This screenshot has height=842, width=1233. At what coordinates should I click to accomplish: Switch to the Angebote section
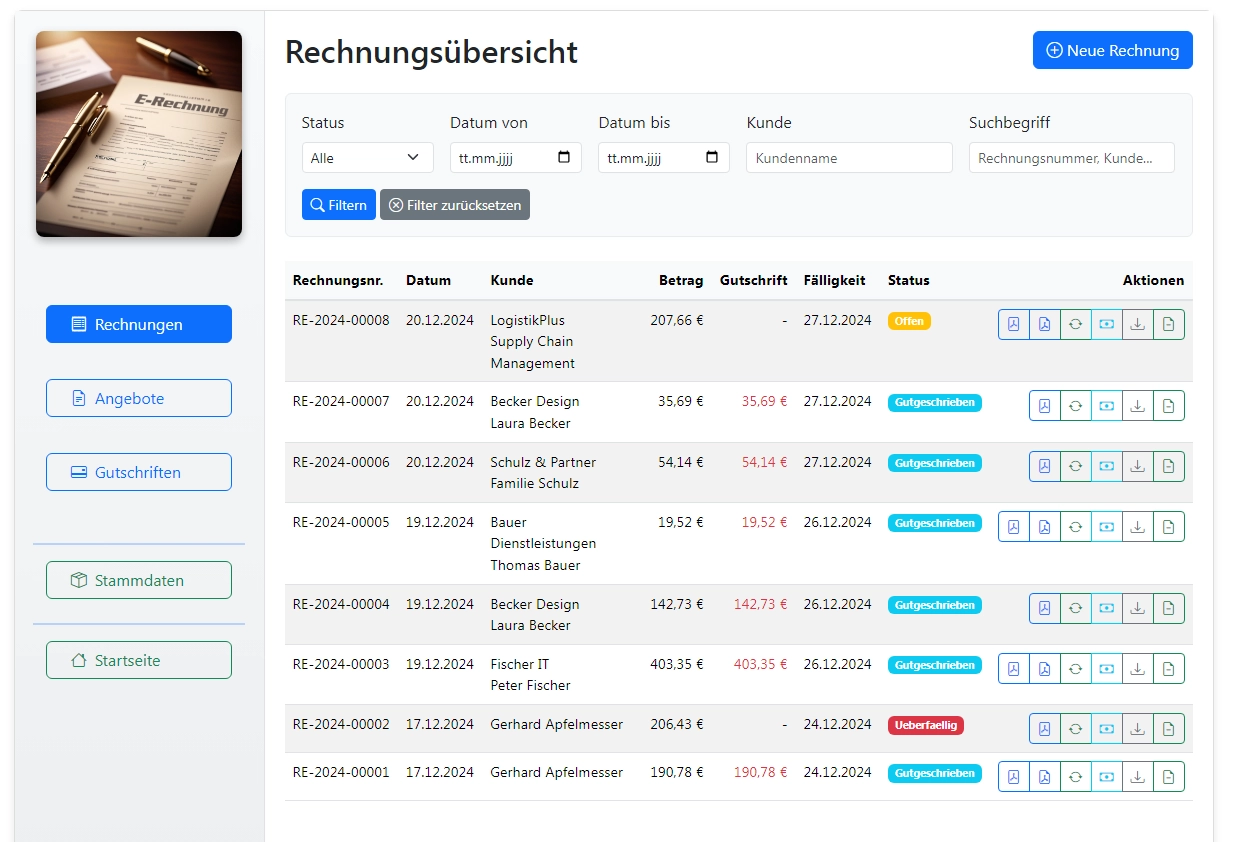point(138,398)
